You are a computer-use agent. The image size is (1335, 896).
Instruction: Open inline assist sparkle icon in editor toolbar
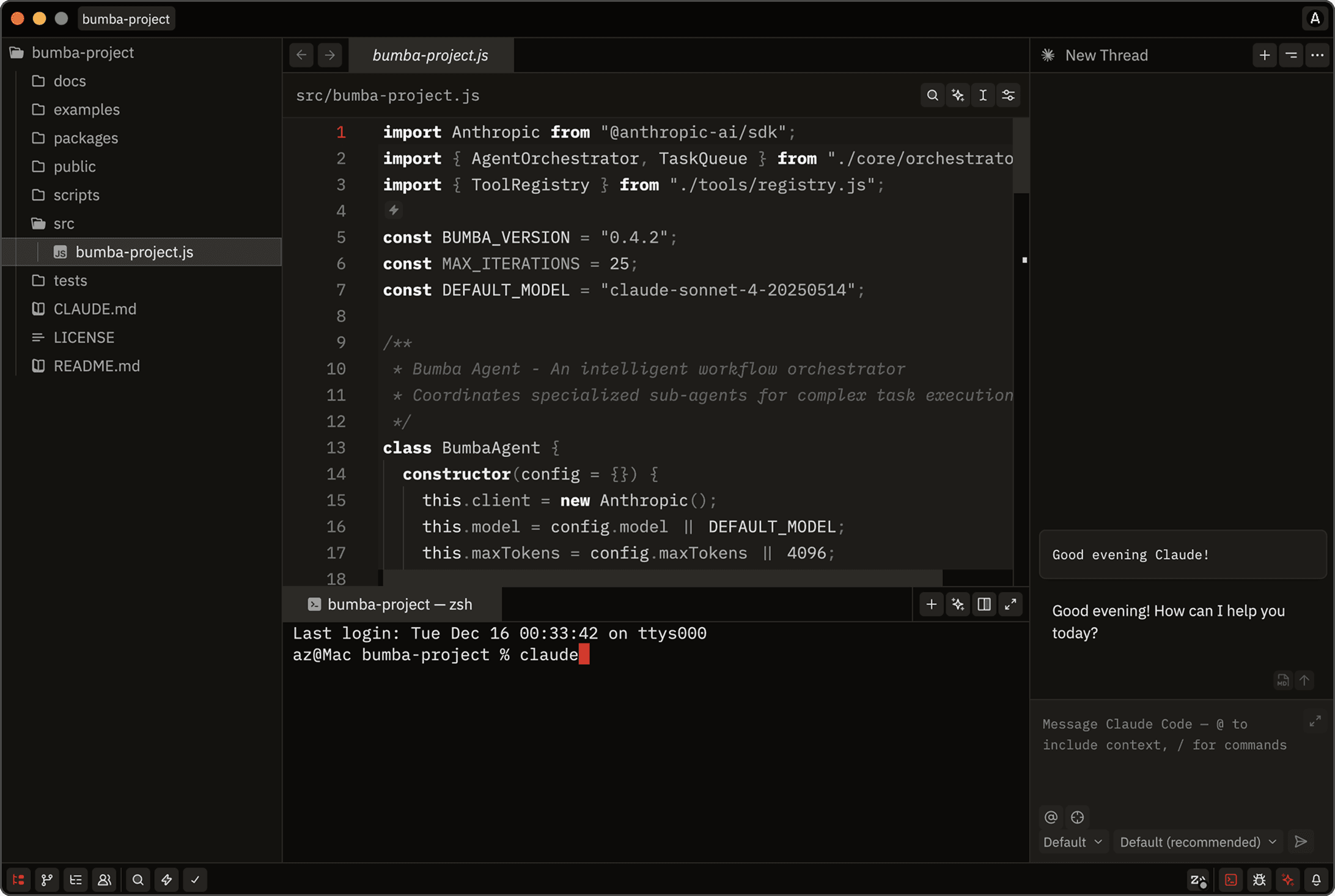pos(958,95)
